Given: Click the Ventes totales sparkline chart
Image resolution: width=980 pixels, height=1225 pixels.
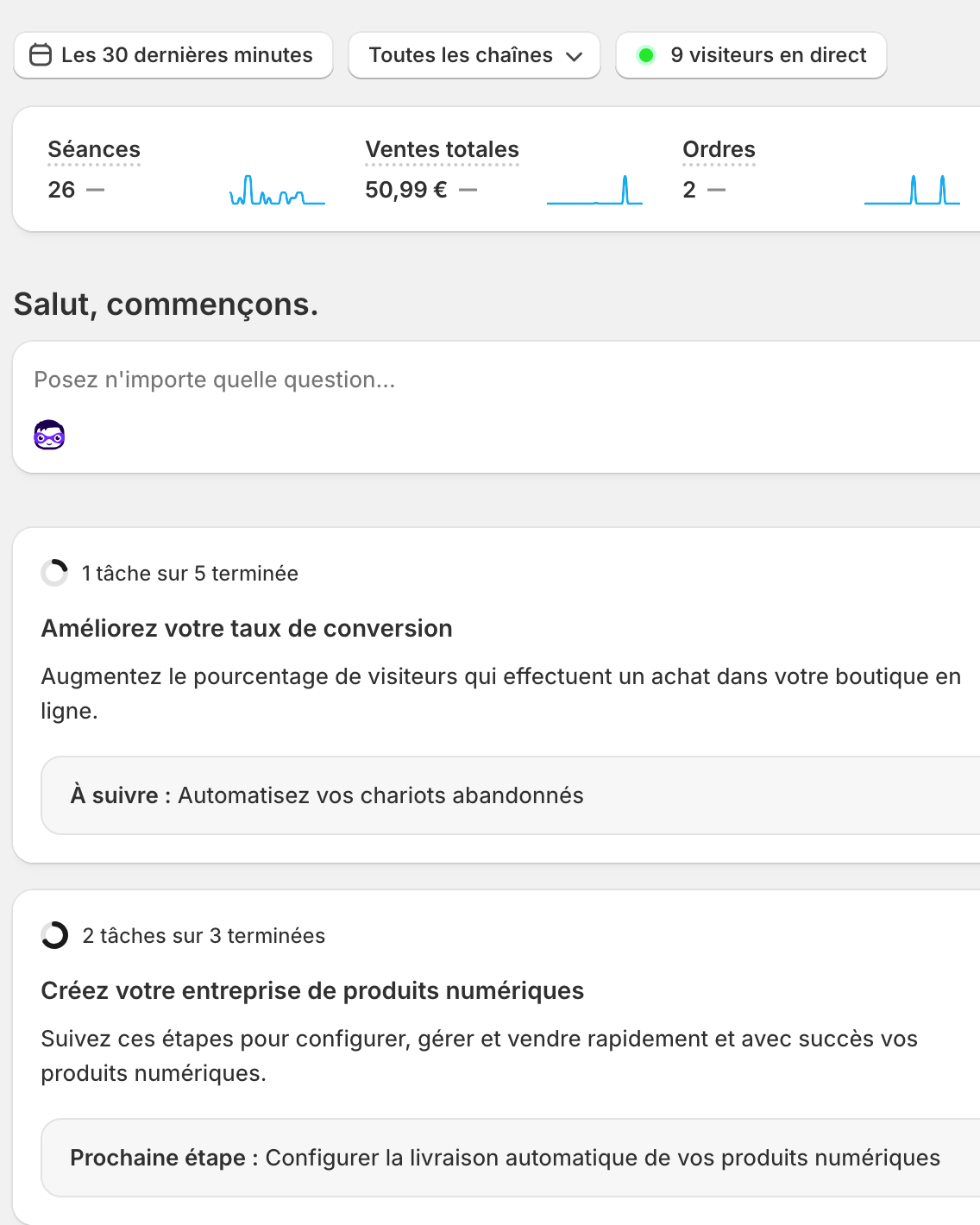Looking at the screenshot, I should [594, 191].
